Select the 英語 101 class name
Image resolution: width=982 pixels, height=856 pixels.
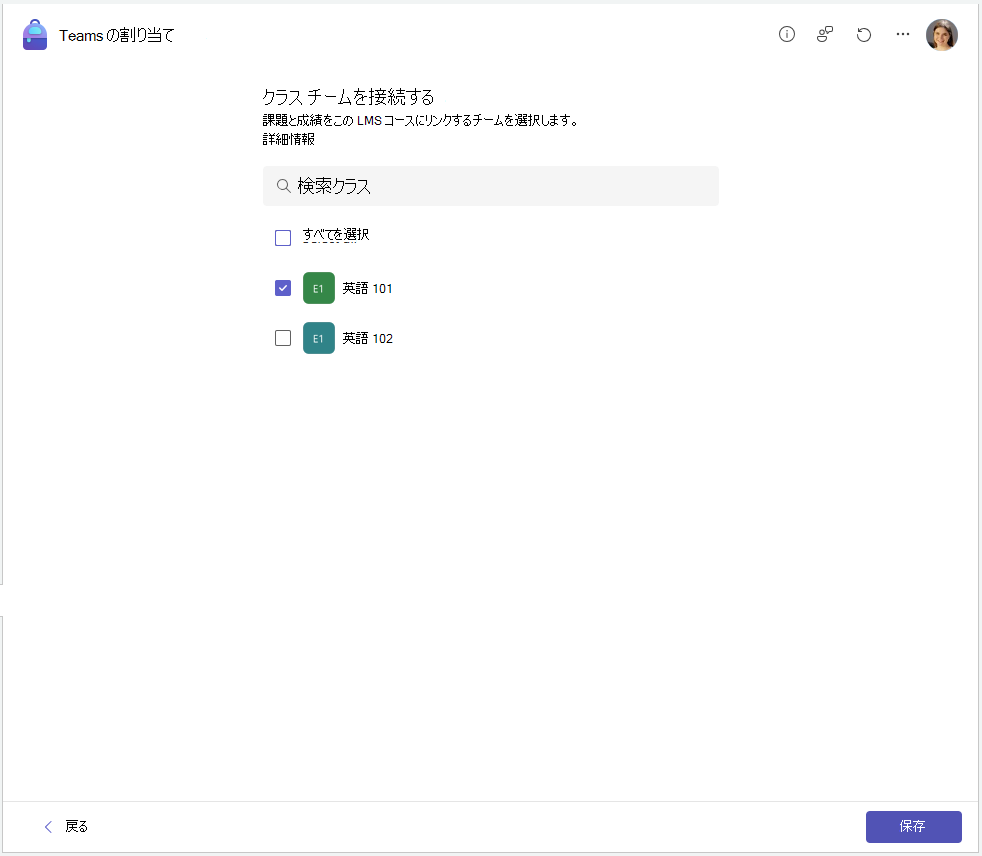(x=368, y=288)
